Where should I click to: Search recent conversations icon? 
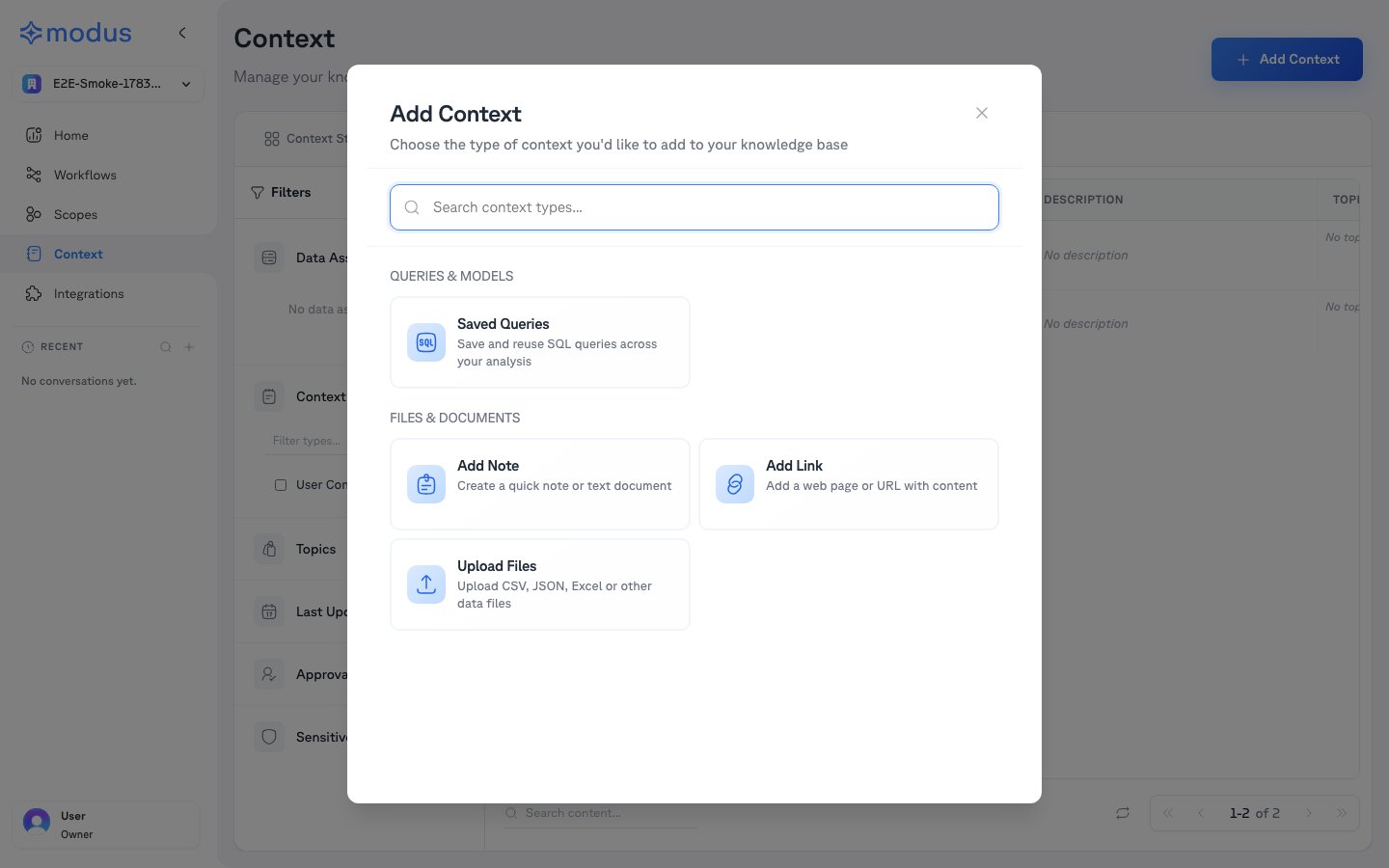[x=166, y=347]
